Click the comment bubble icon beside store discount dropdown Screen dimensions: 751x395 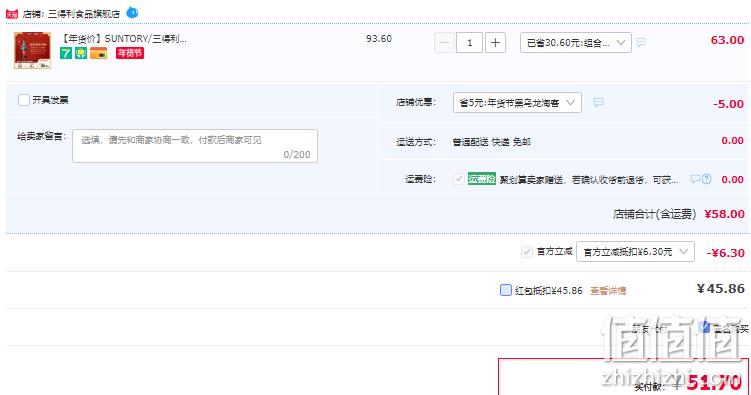[x=598, y=102]
